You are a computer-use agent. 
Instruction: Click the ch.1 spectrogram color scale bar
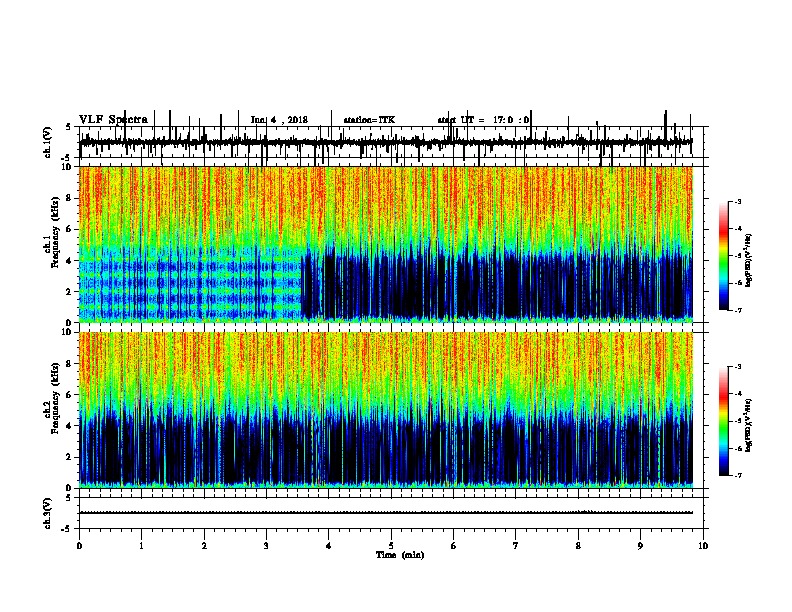point(724,256)
